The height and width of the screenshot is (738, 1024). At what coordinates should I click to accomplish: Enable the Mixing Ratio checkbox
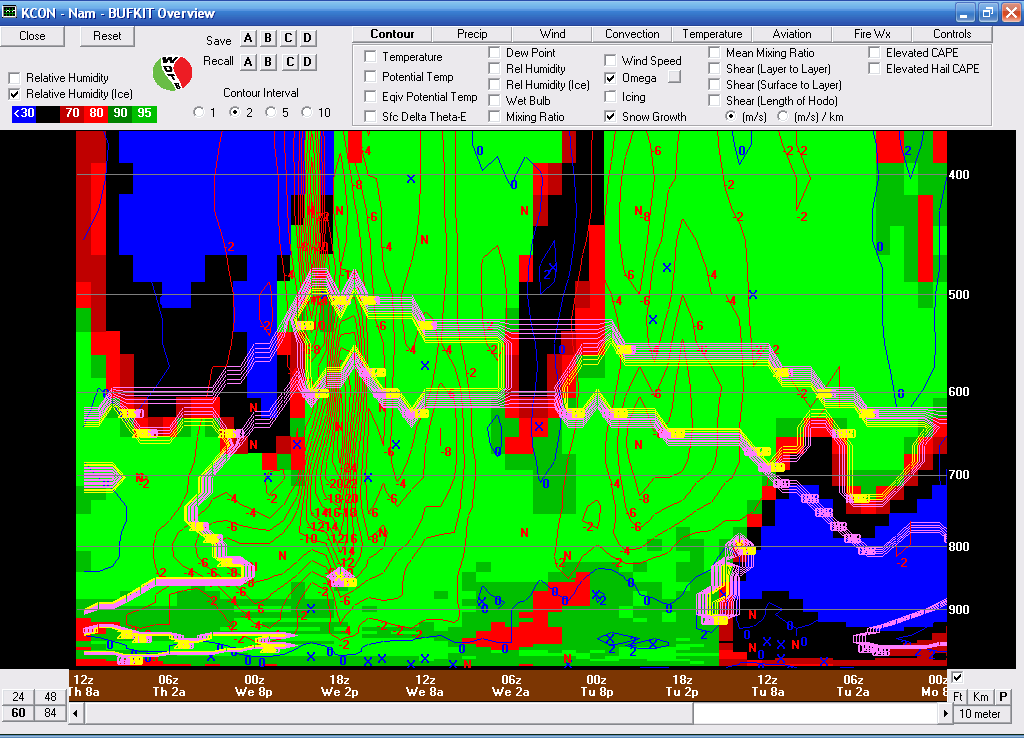(494, 116)
